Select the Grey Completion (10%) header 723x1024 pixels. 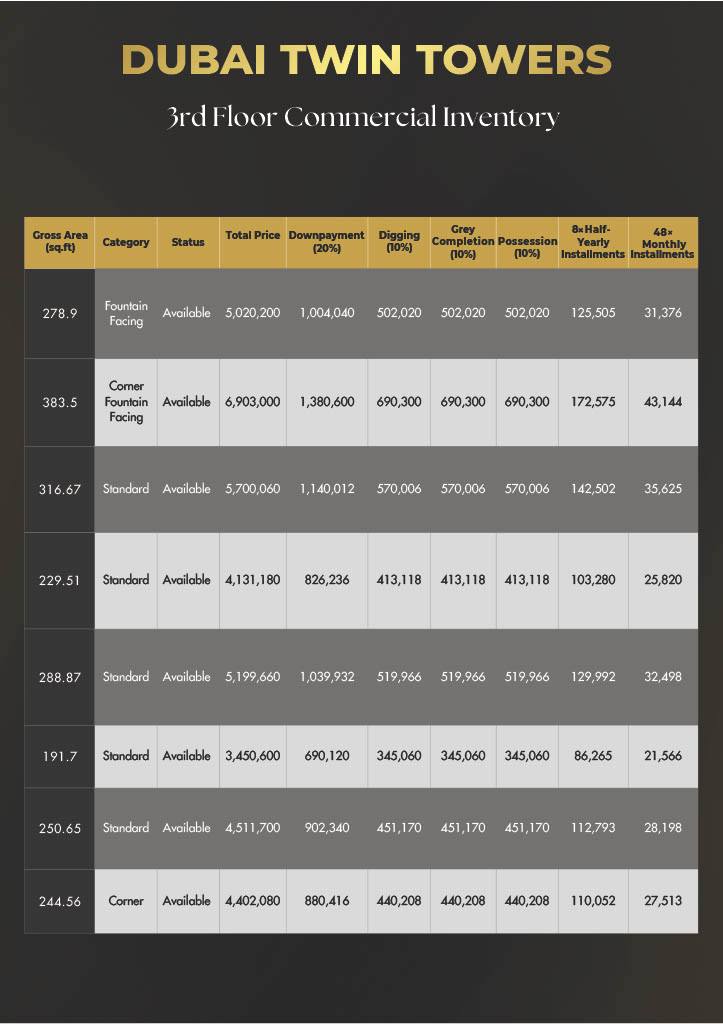[463, 242]
